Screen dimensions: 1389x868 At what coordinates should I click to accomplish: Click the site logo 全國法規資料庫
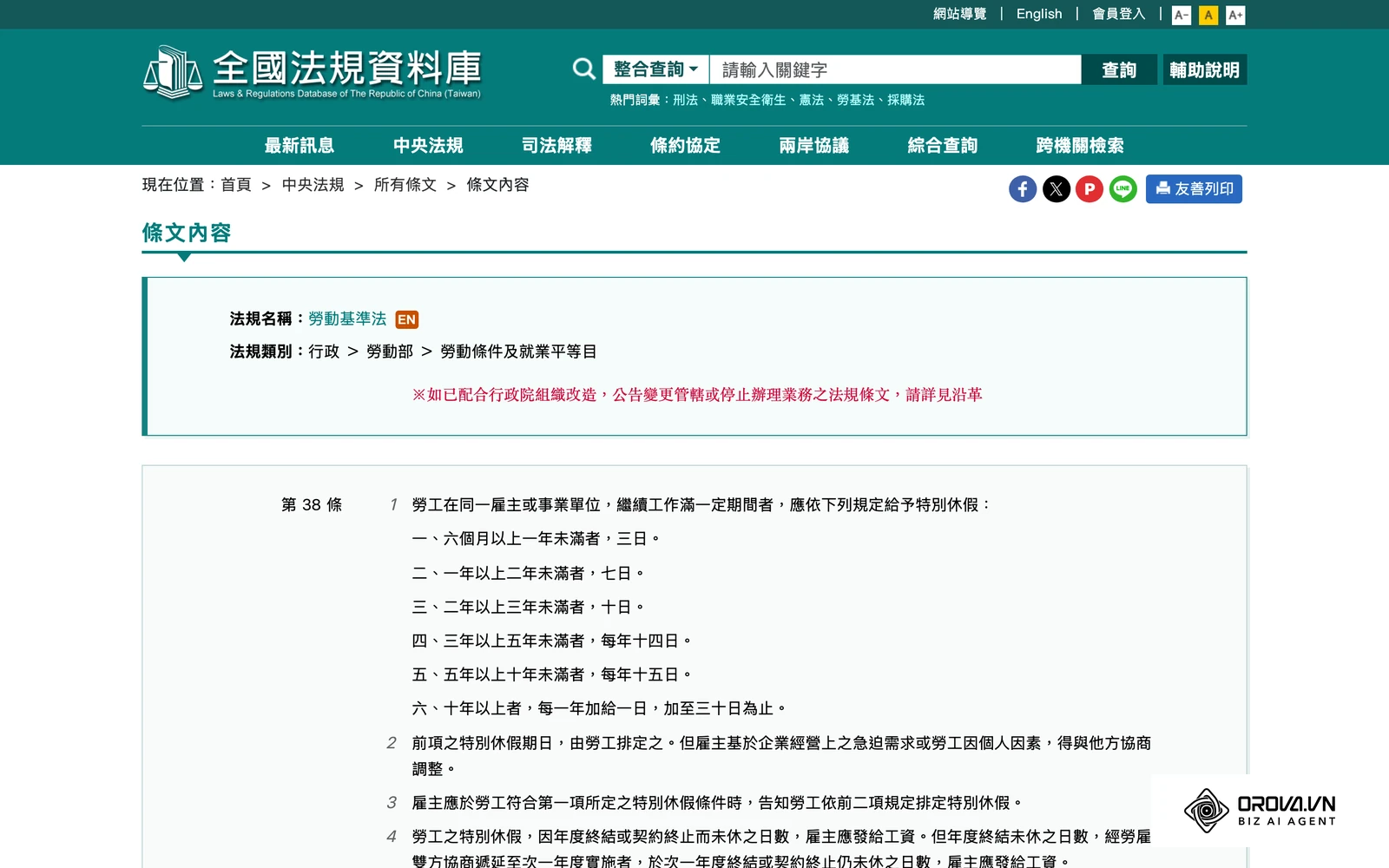click(x=312, y=73)
